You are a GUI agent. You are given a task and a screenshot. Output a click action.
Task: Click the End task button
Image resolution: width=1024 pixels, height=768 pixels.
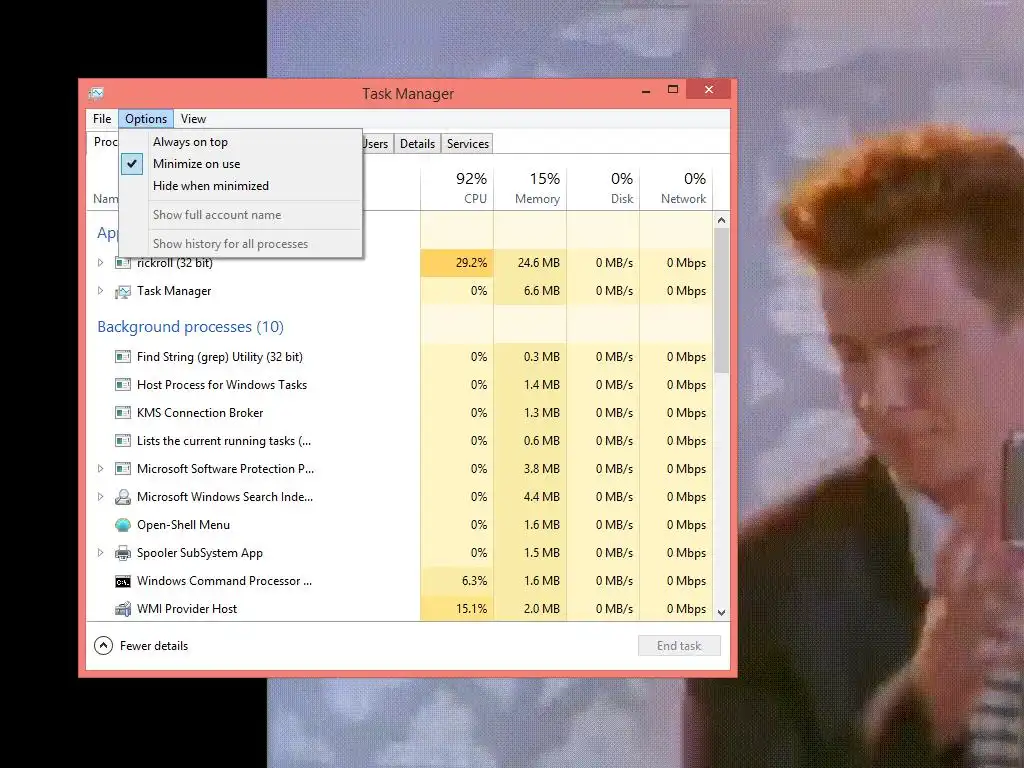(x=679, y=646)
